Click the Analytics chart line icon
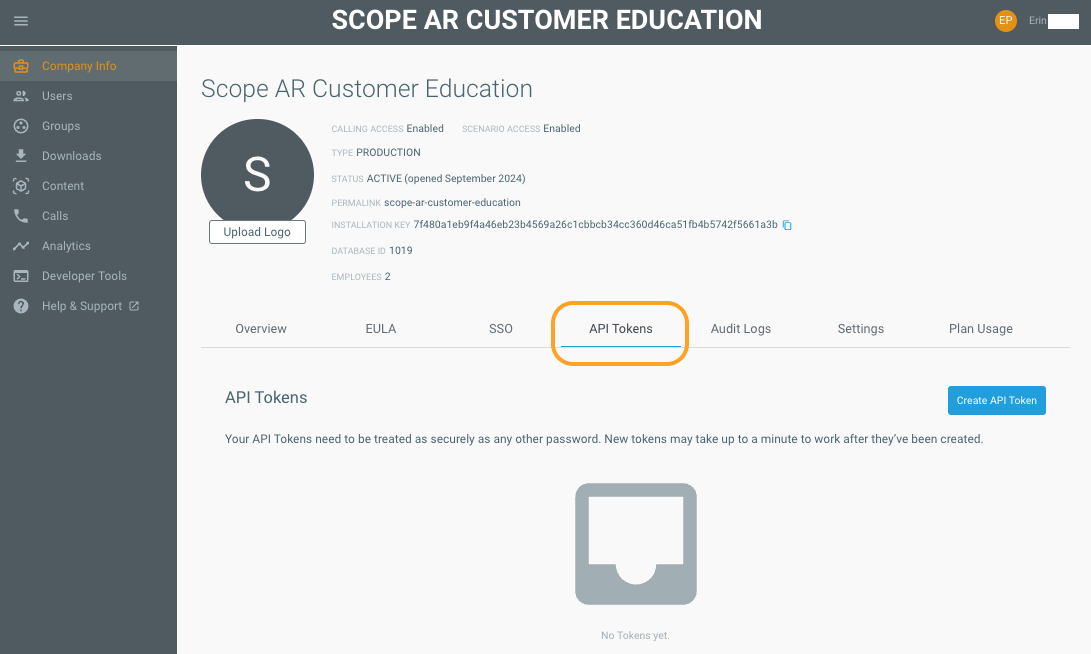 [21, 246]
